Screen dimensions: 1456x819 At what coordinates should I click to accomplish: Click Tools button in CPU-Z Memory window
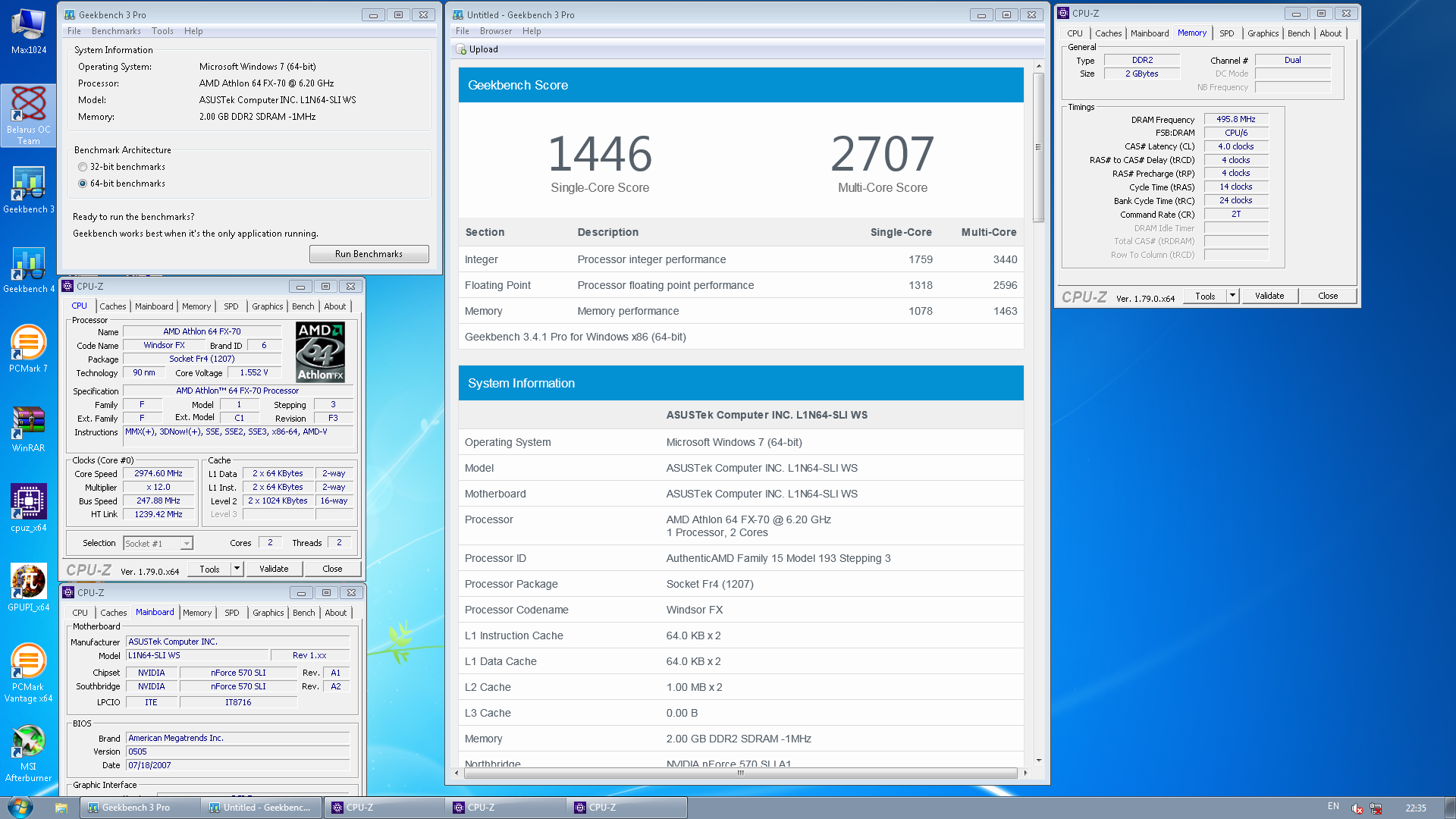coord(1205,296)
